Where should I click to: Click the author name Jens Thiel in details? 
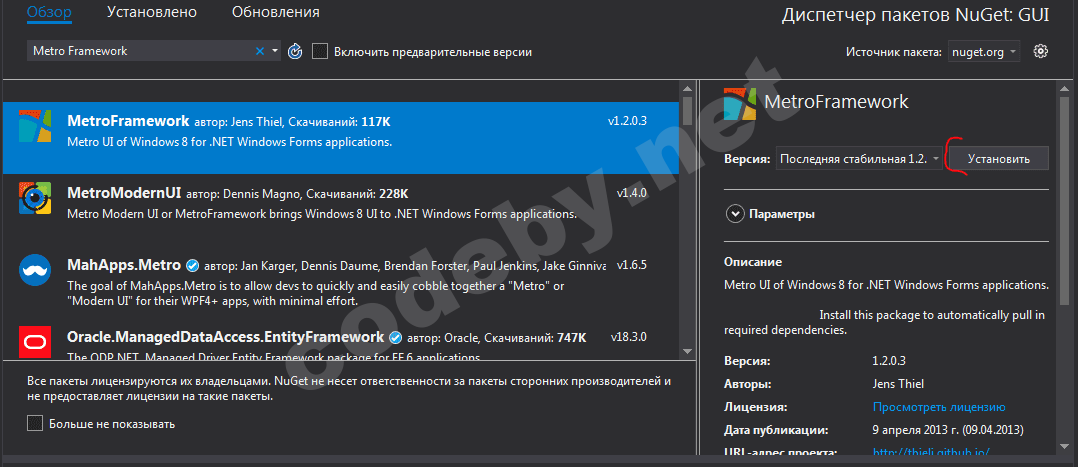point(898,384)
